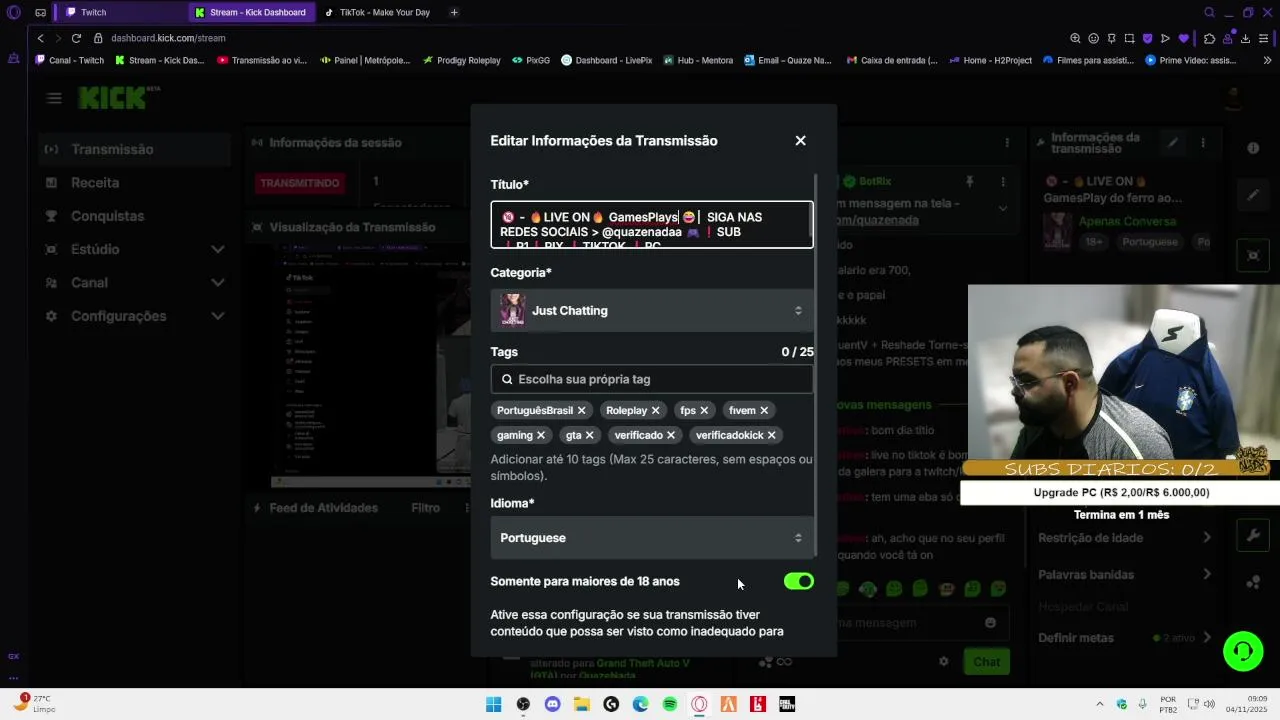Open Discord from the taskbar
The width and height of the screenshot is (1280, 720).
point(552,705)
